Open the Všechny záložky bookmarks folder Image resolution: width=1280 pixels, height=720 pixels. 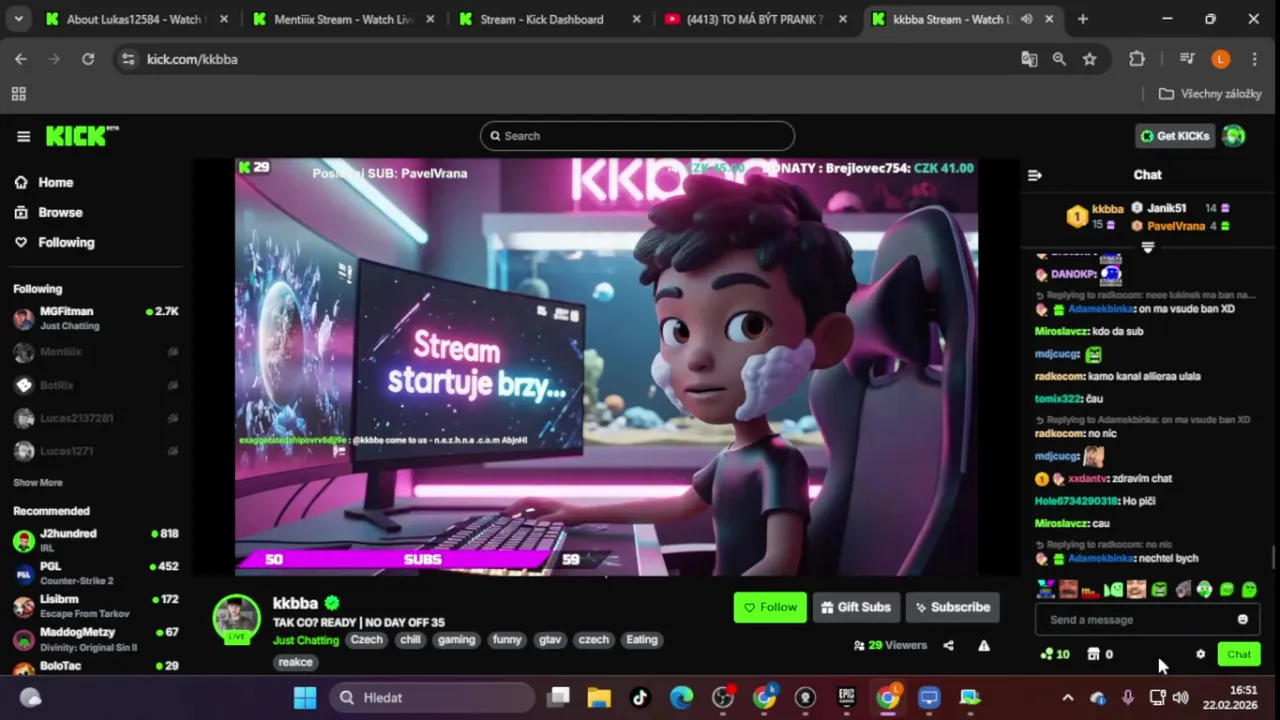1210,94
